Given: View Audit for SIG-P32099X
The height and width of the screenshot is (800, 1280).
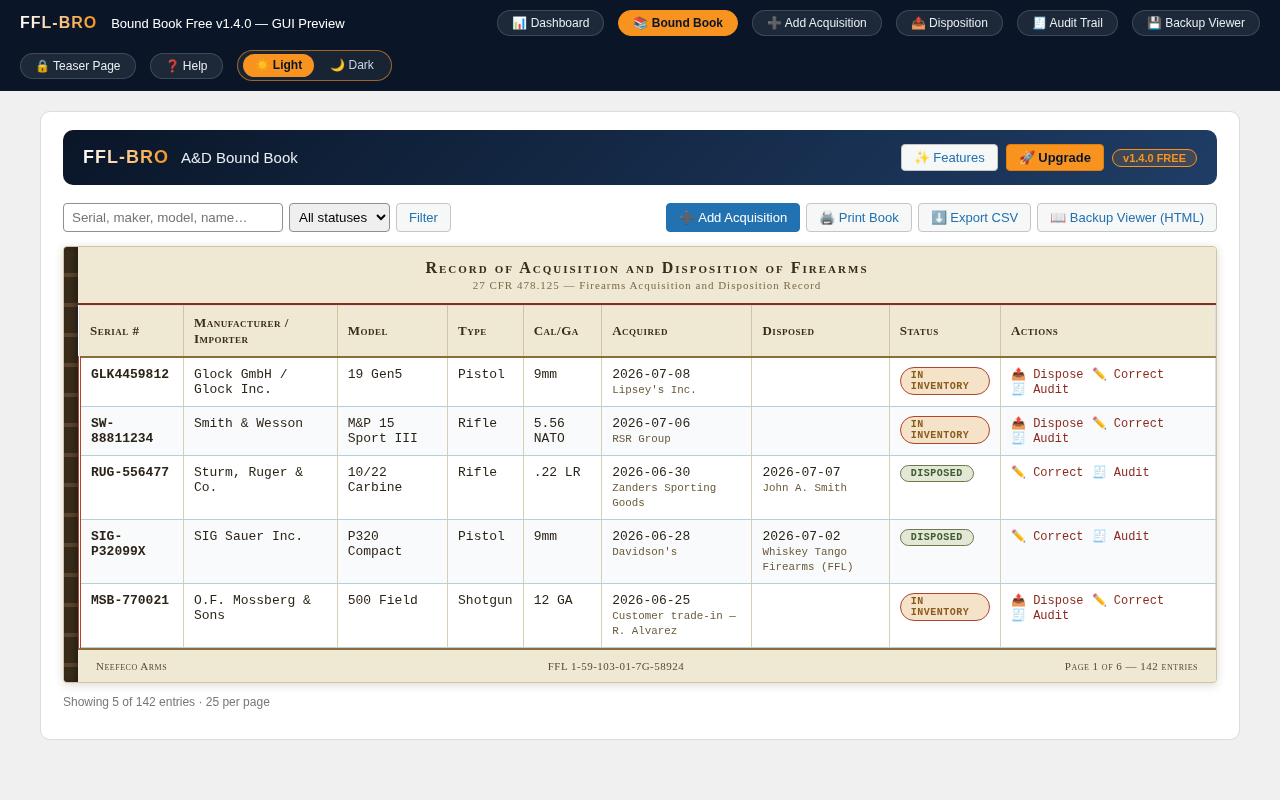Looking at the screenshot, I should (x=1121, y=537).
